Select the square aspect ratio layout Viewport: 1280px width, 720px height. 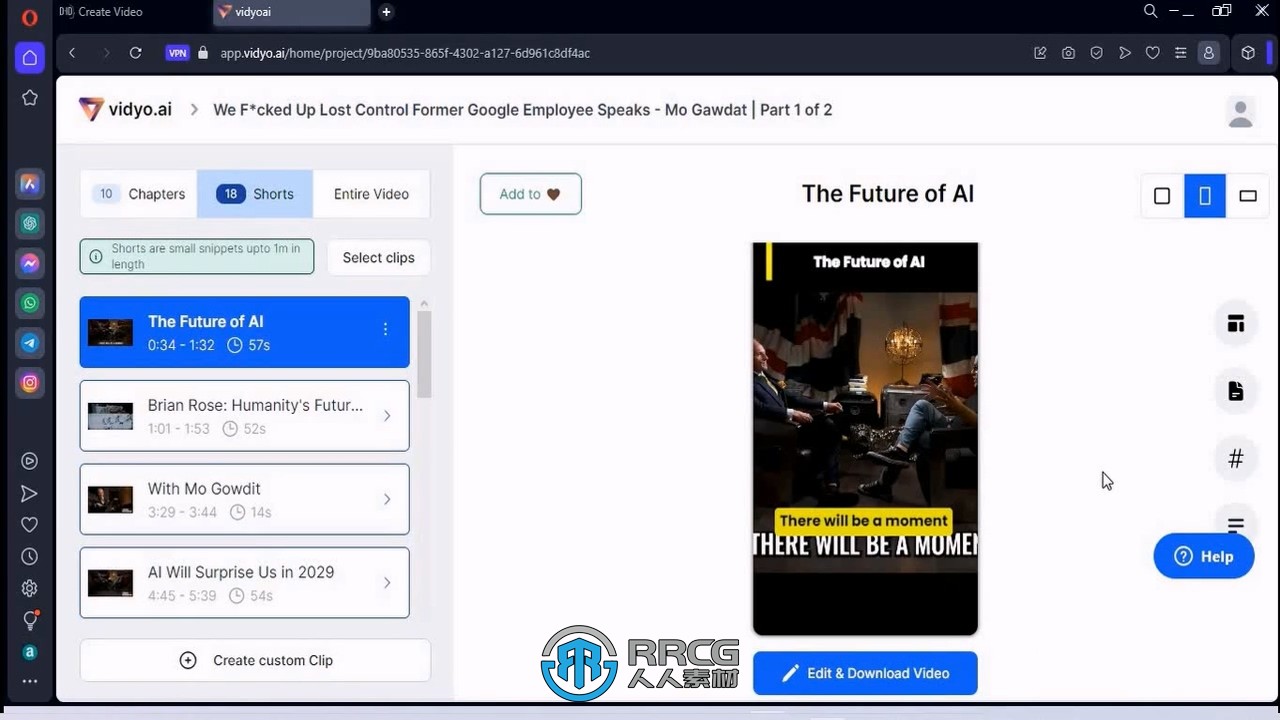point(1162,196)
